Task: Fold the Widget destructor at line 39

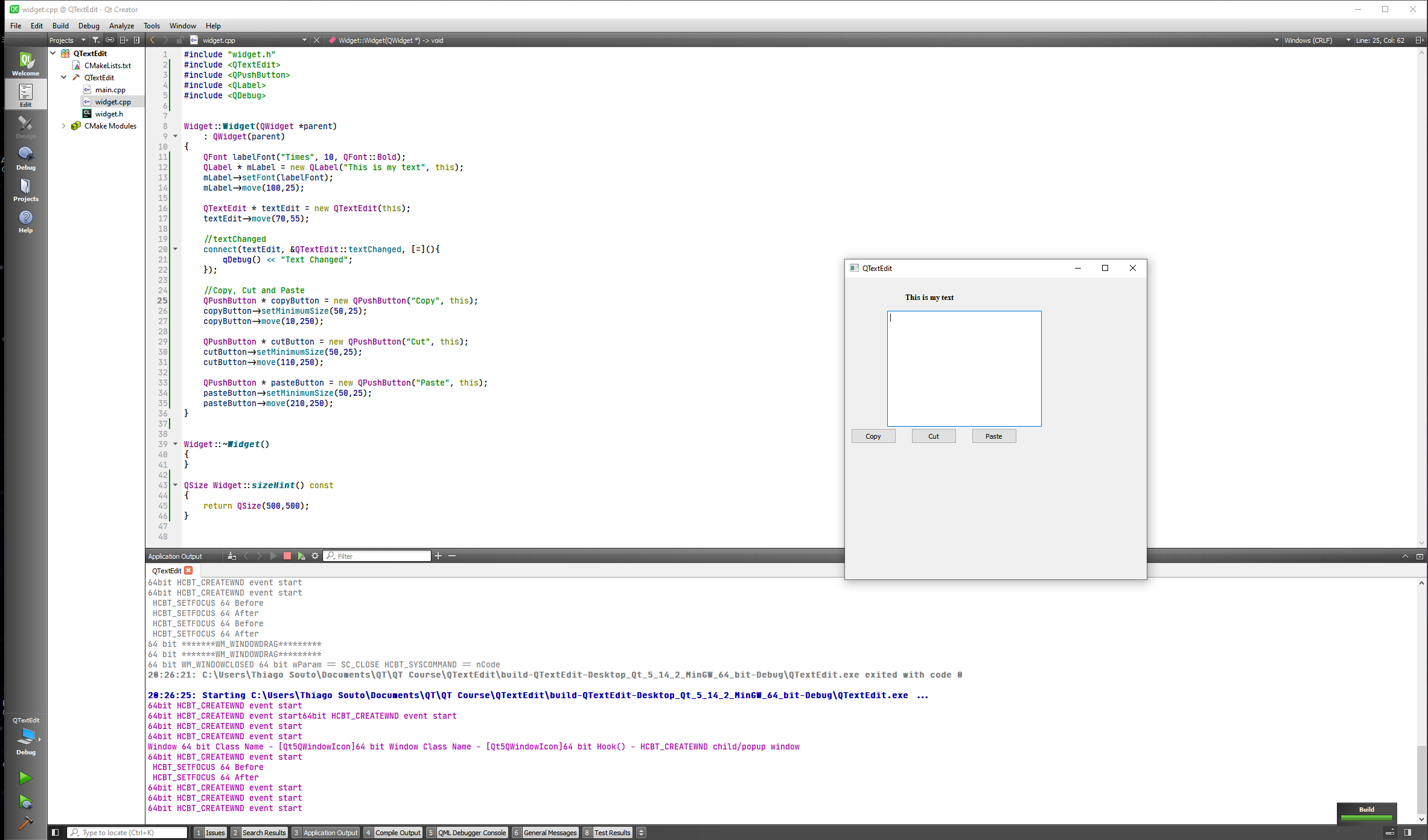Action: (176, 444)
